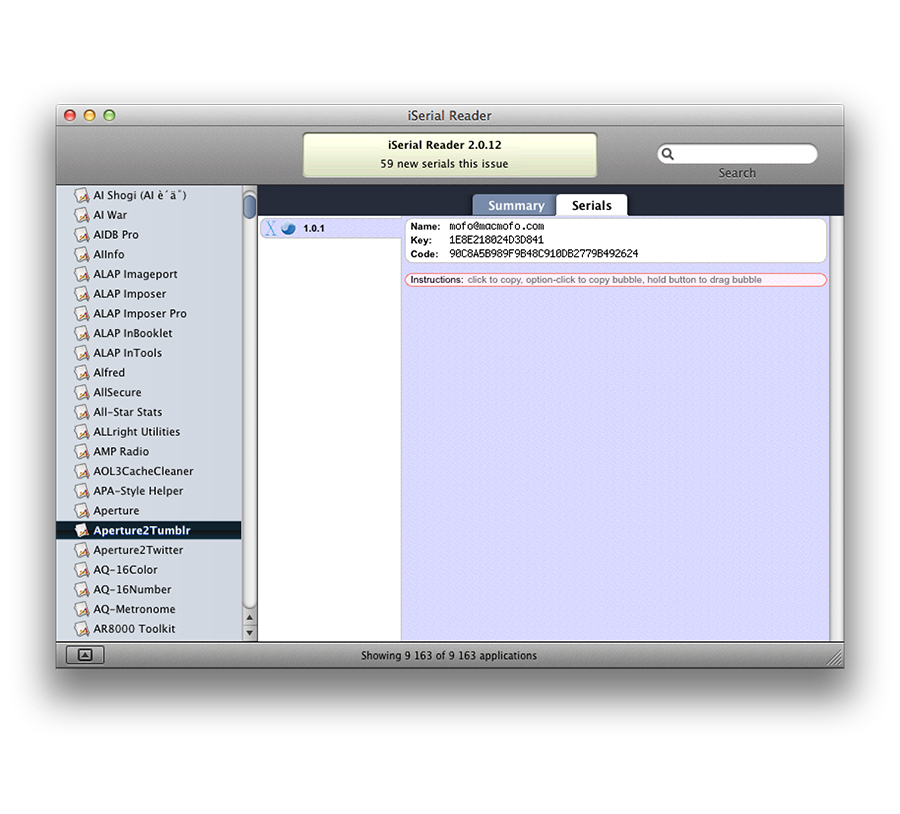
Task: Click the status text showing 9 163 applications
Action: pyautogui.click(x=449, y=655)
